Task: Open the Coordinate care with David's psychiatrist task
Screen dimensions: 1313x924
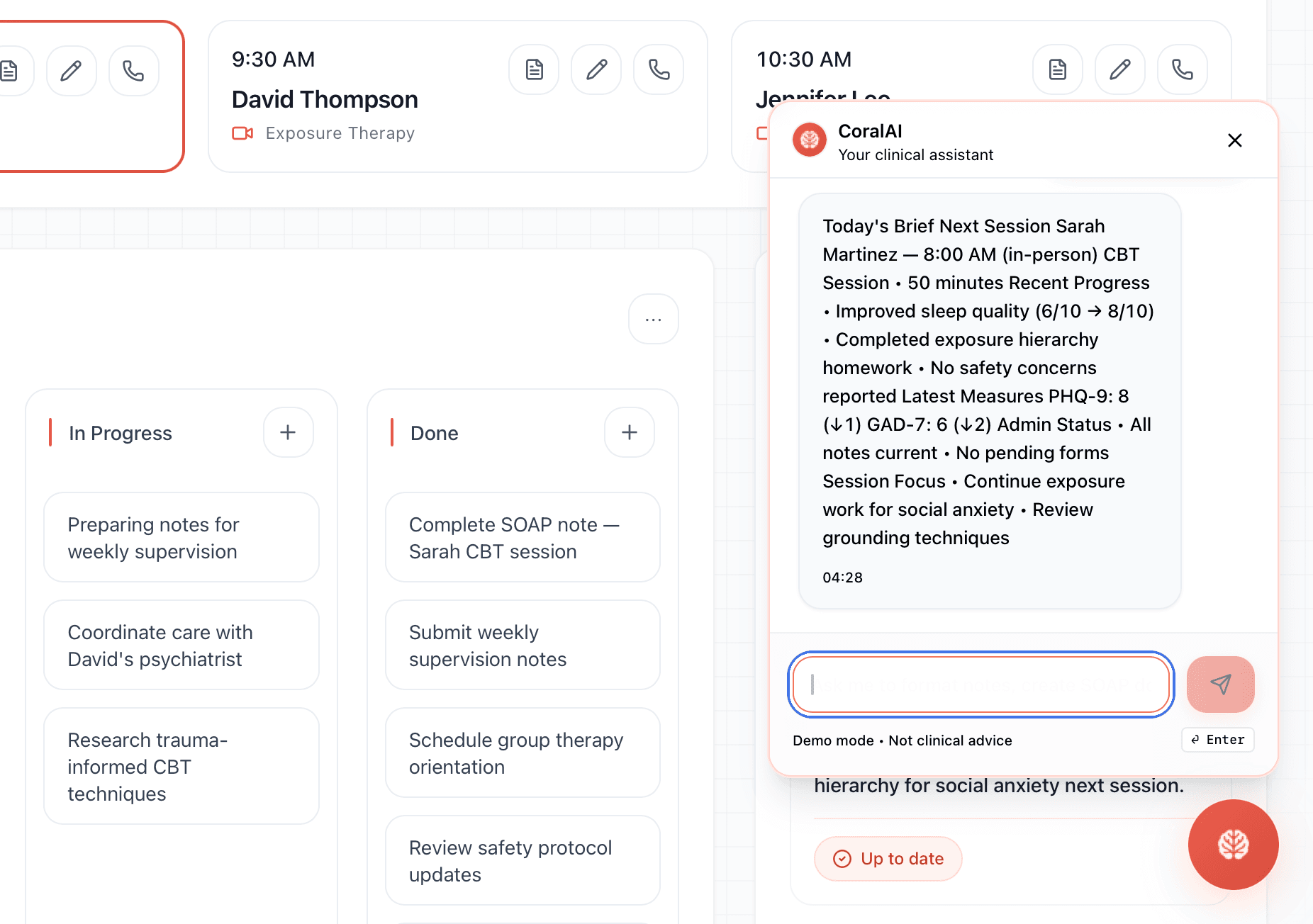Action: tap(181, 645)
